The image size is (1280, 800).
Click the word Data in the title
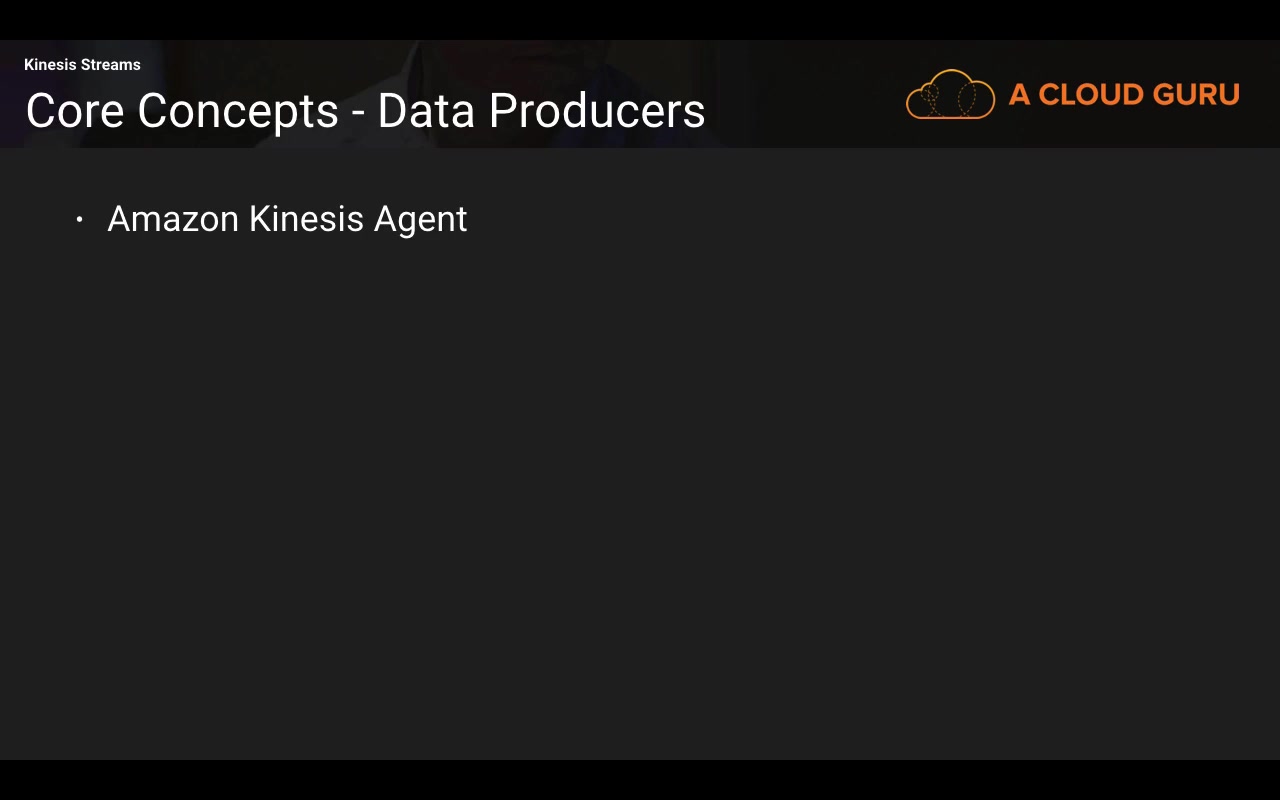(428, 111)
